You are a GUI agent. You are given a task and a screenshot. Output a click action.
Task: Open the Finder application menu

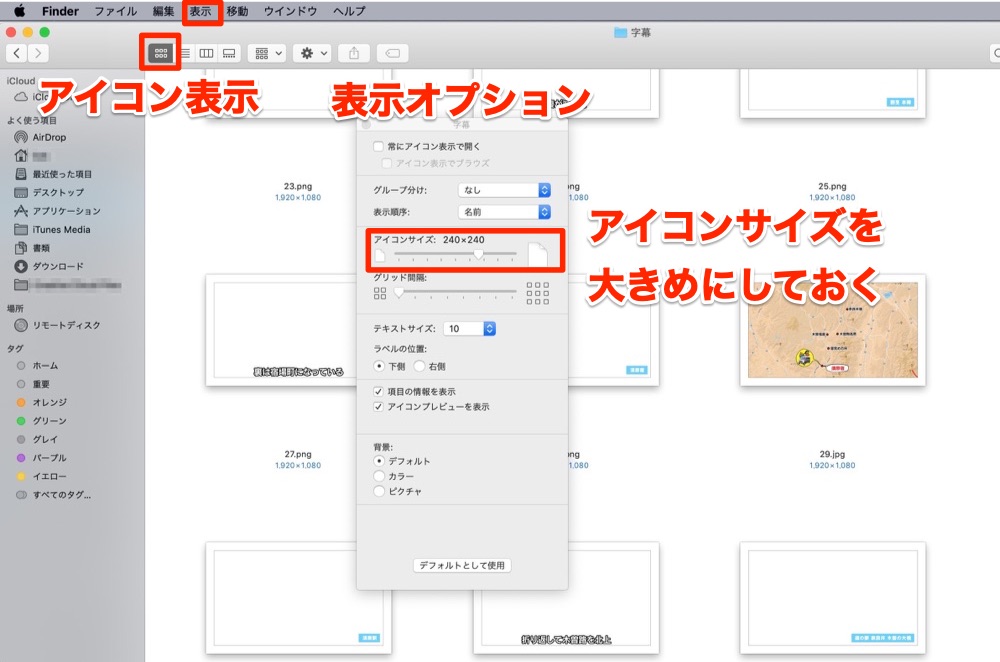point(60,11)
